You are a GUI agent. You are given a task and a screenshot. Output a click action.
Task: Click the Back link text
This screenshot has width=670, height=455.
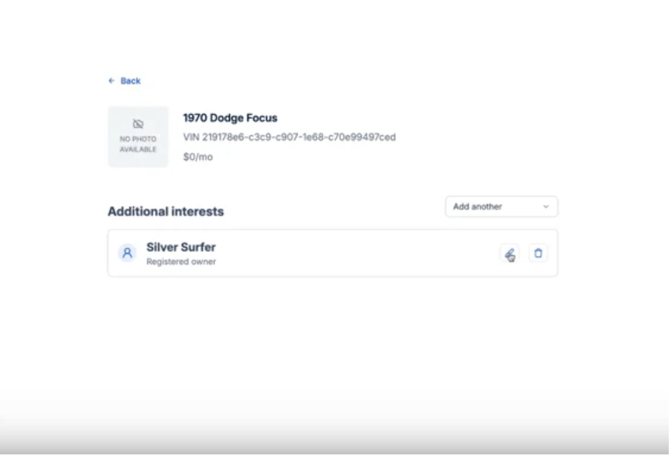click(x=131, y=81)
